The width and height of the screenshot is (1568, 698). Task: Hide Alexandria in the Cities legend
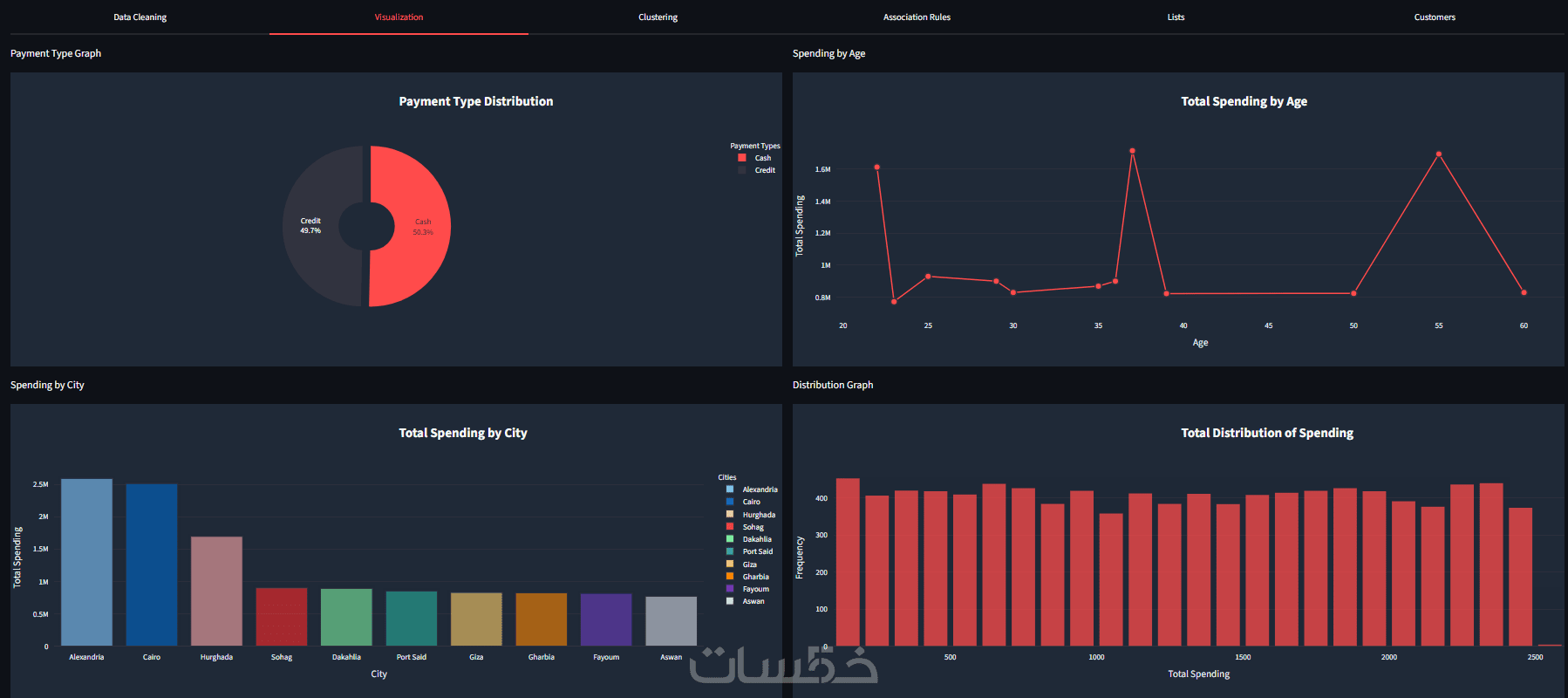tap(752, 489)
